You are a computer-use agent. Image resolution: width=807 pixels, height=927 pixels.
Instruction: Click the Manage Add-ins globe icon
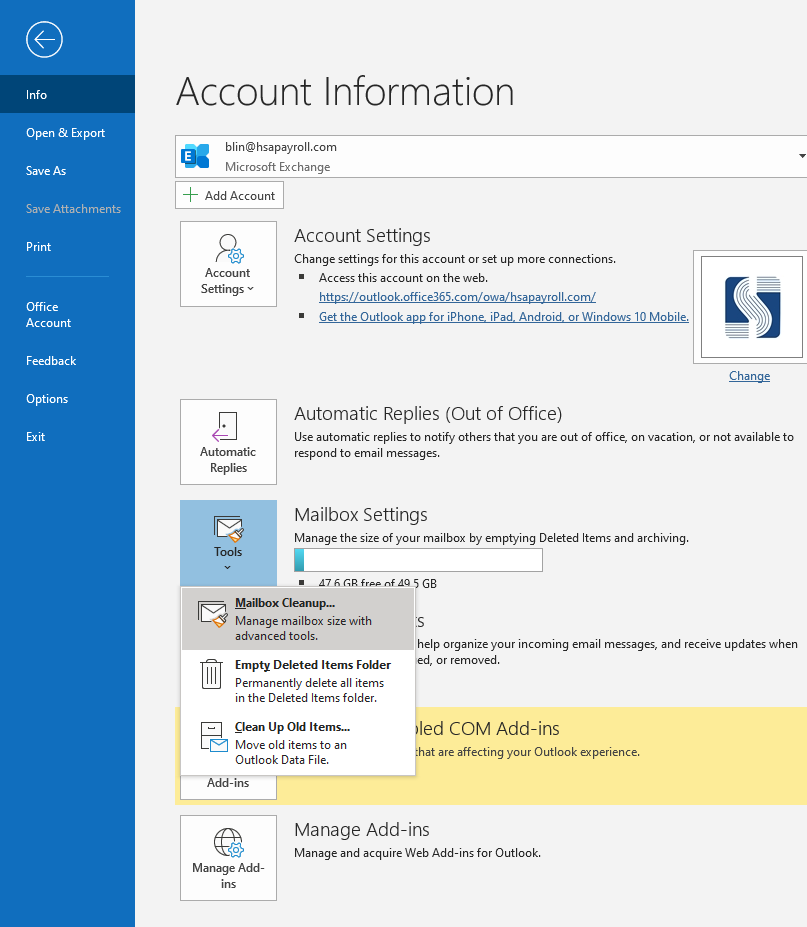click(229, 842)
